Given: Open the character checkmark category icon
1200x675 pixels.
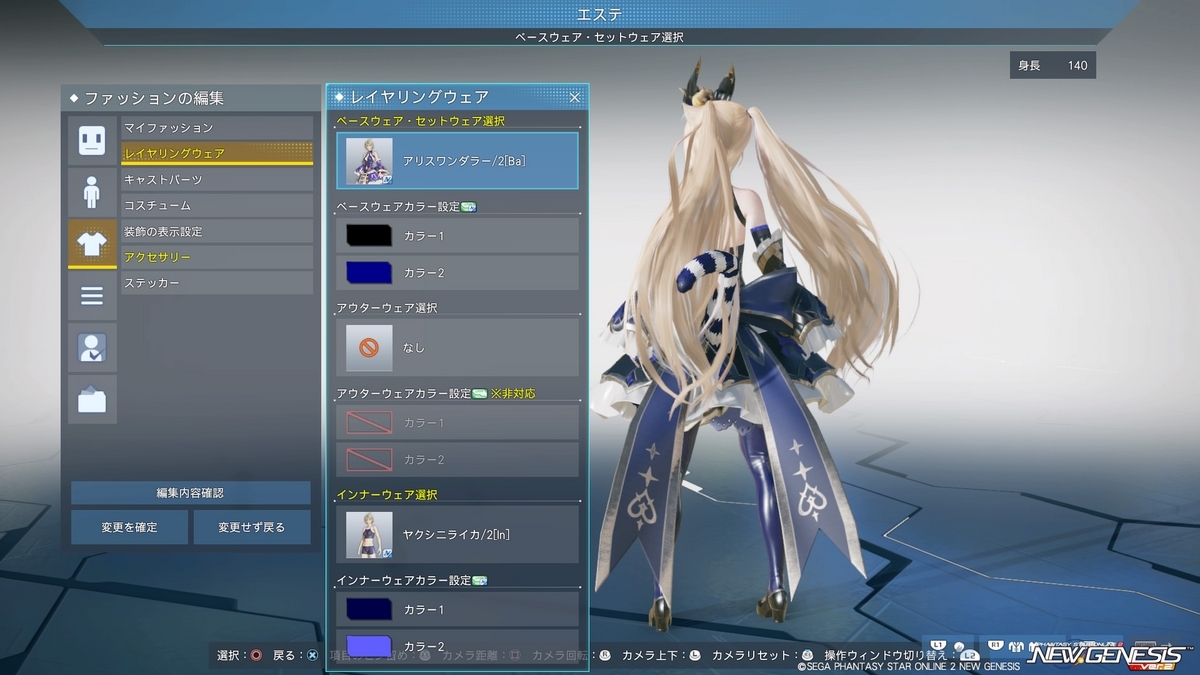Looking at the screenshot, I should (92, 348).
